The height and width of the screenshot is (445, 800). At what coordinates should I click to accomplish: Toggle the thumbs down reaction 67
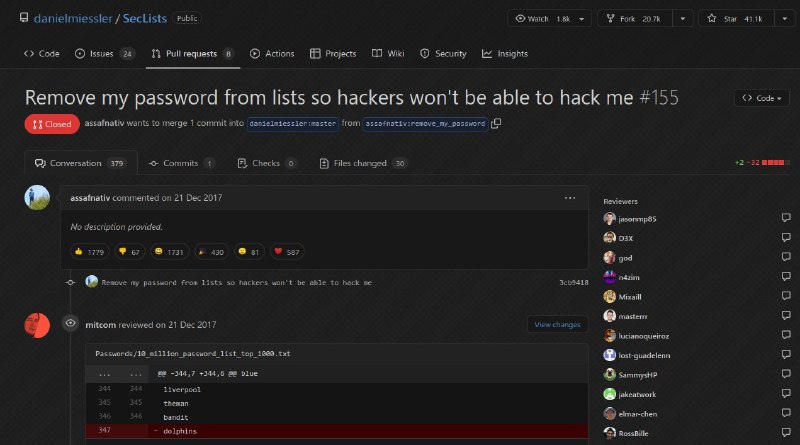pos(129,252)
